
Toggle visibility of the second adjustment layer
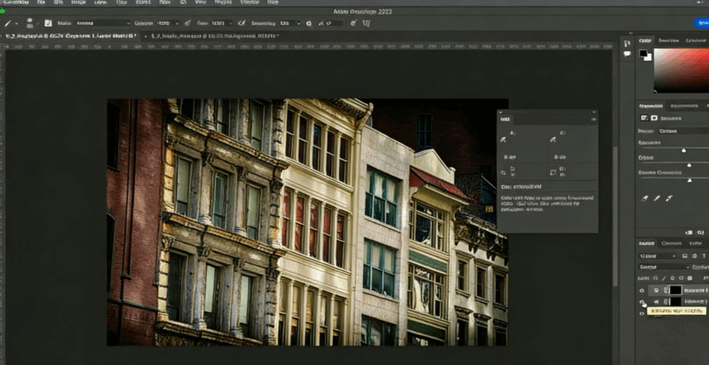point(642,302)
